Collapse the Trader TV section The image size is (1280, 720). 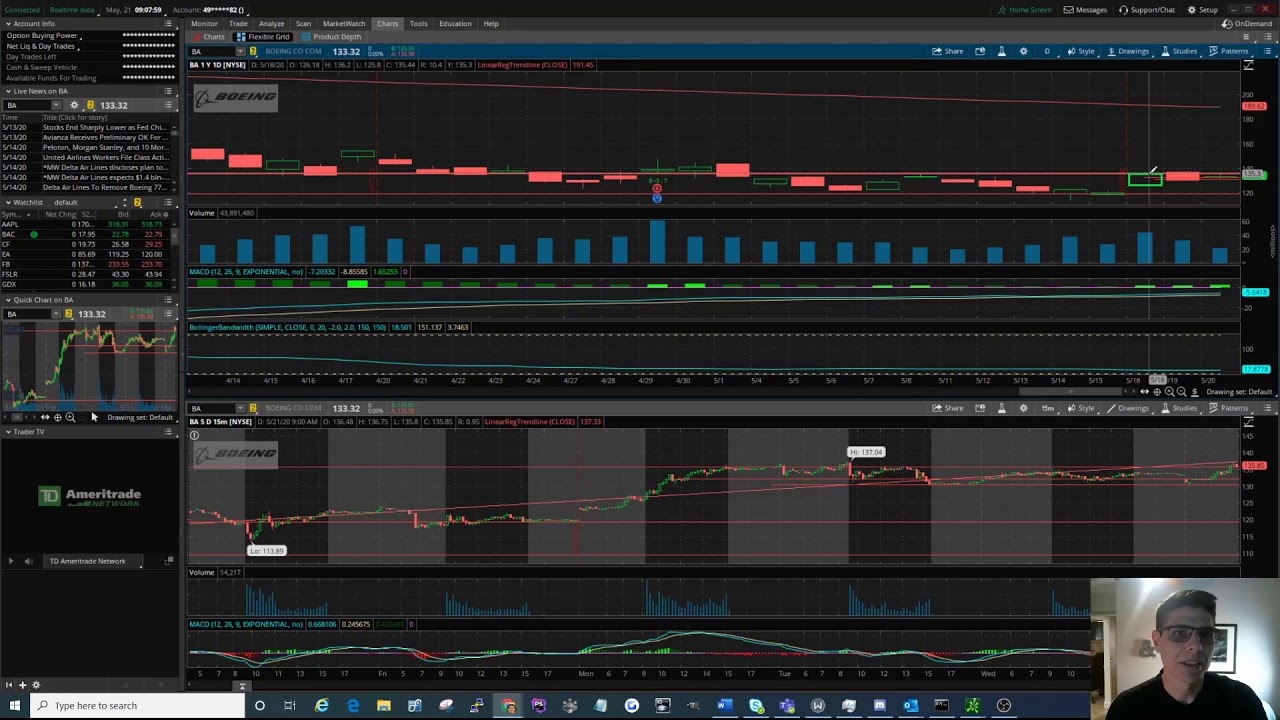(x=7, y=432)
